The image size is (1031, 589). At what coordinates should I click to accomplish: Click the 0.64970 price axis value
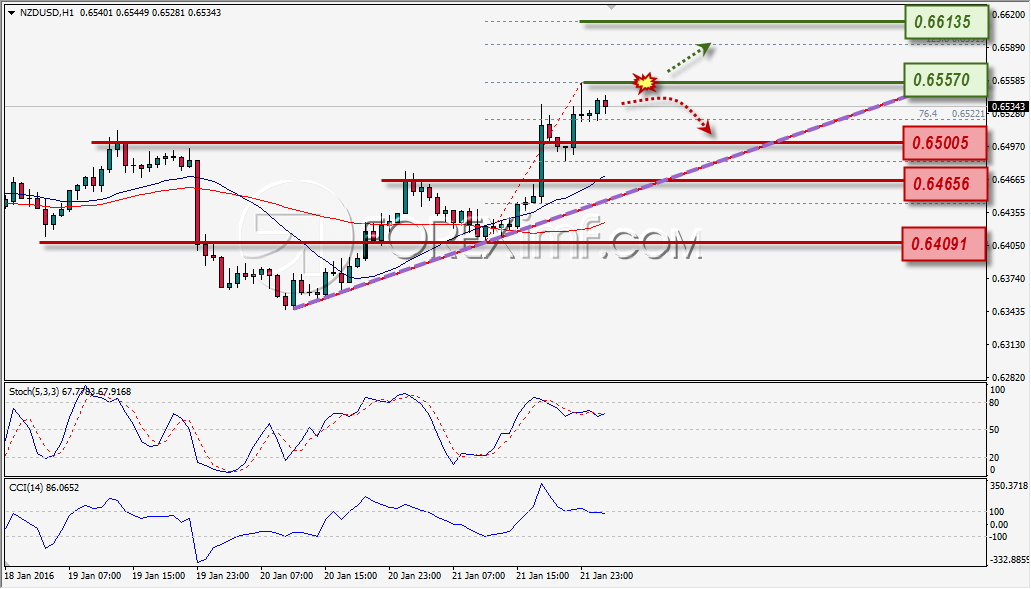1008,147
